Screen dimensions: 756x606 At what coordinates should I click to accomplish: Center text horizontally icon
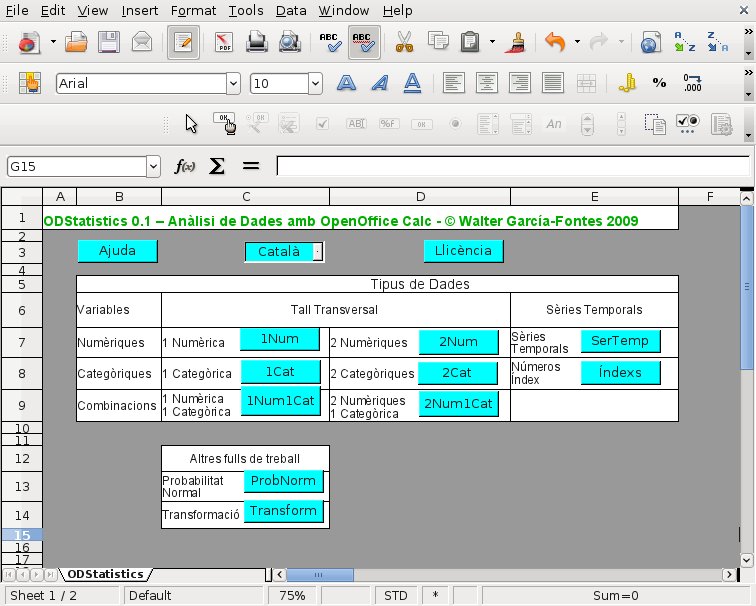pyautogui.click(x=487, y=83)
